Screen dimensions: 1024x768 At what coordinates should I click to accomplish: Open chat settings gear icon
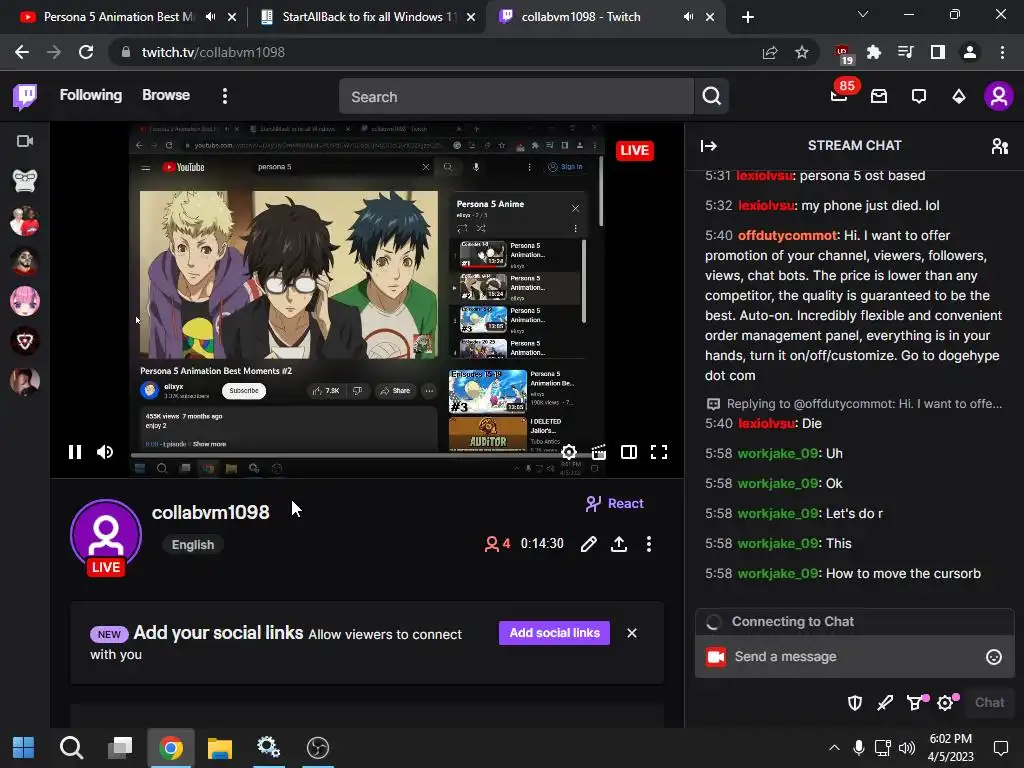pos(946,703)
